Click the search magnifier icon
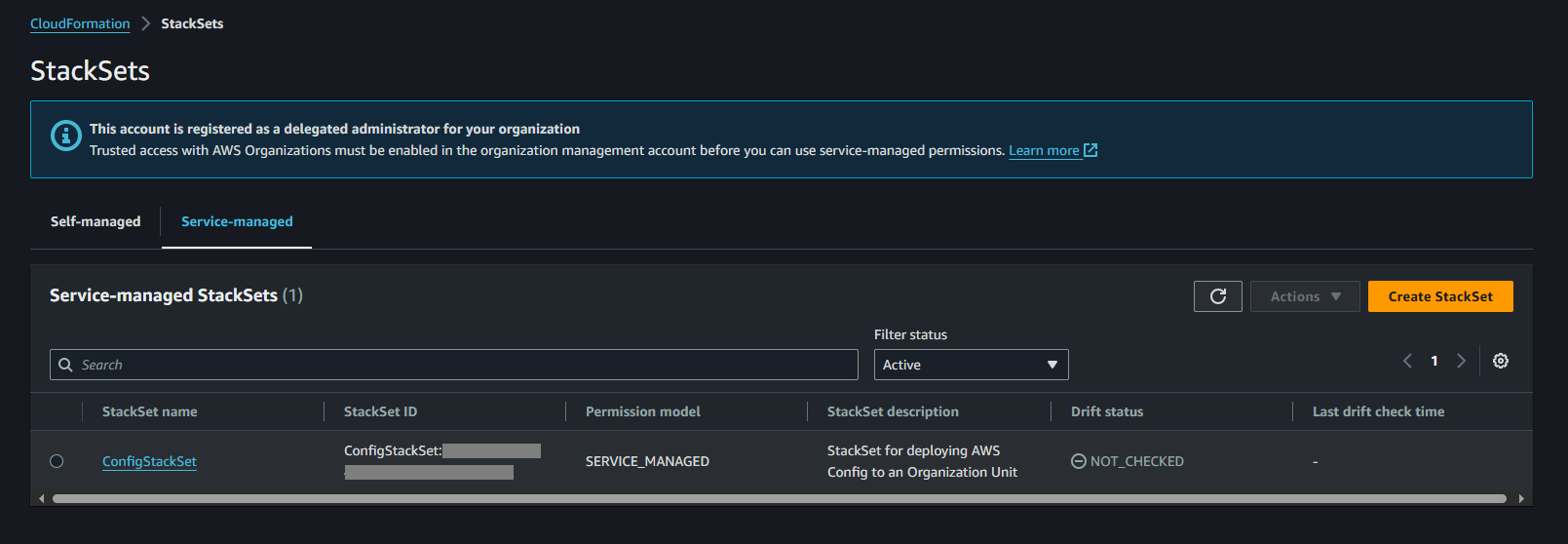1568x544 pixels. click(x=65, y=365)
